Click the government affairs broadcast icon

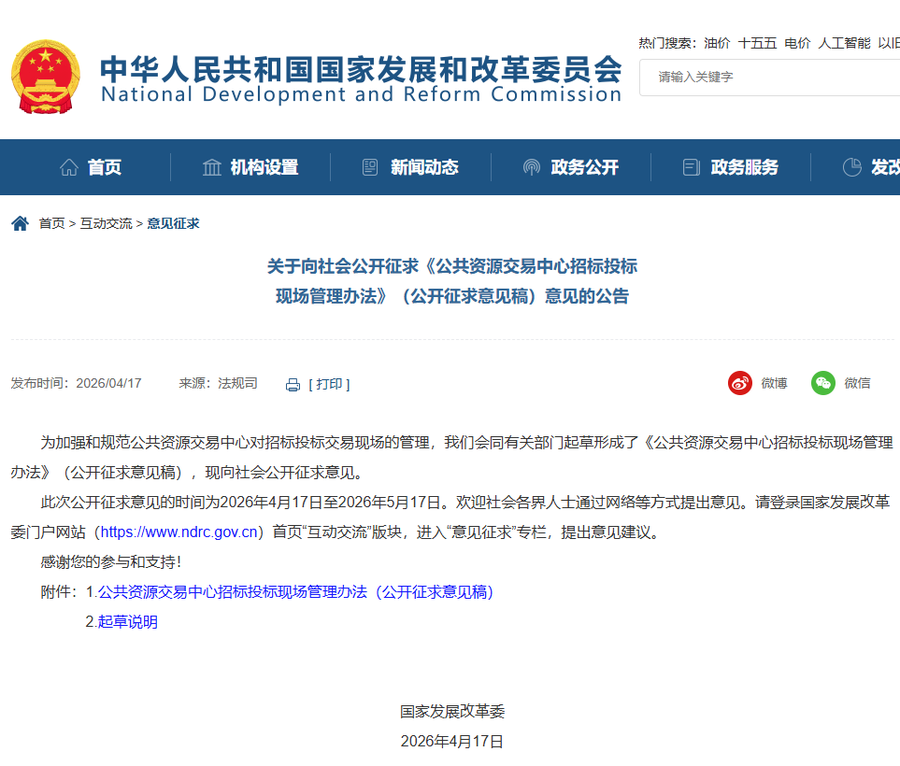[532, 168]
